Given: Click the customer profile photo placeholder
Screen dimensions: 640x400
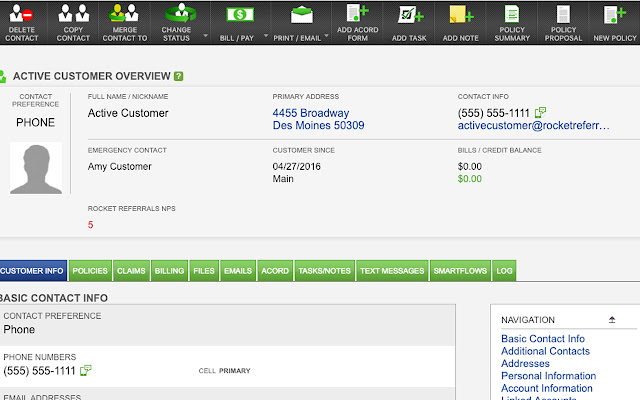Looking at the screenshot, I should click(x=36, y=167).
